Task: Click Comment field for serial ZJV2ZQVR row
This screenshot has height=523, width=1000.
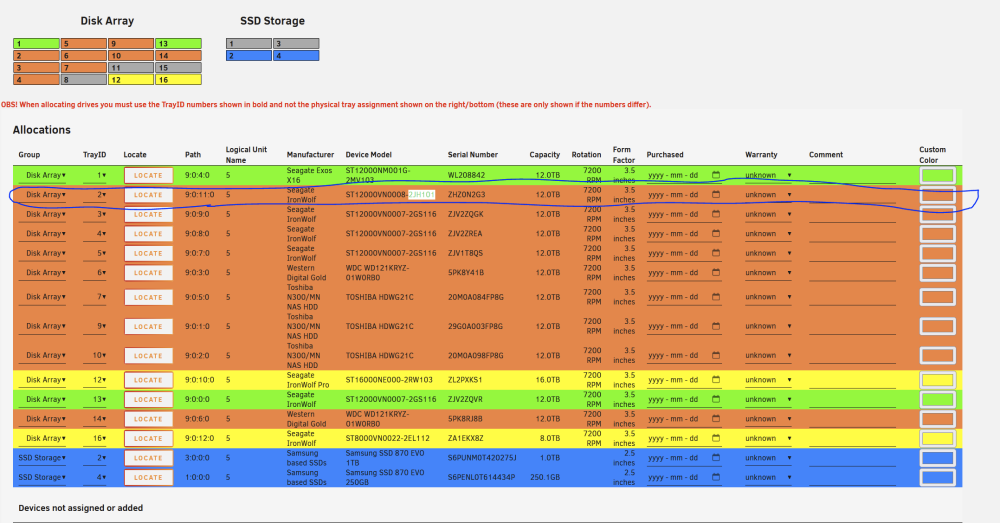Action: tap(852, 400)
